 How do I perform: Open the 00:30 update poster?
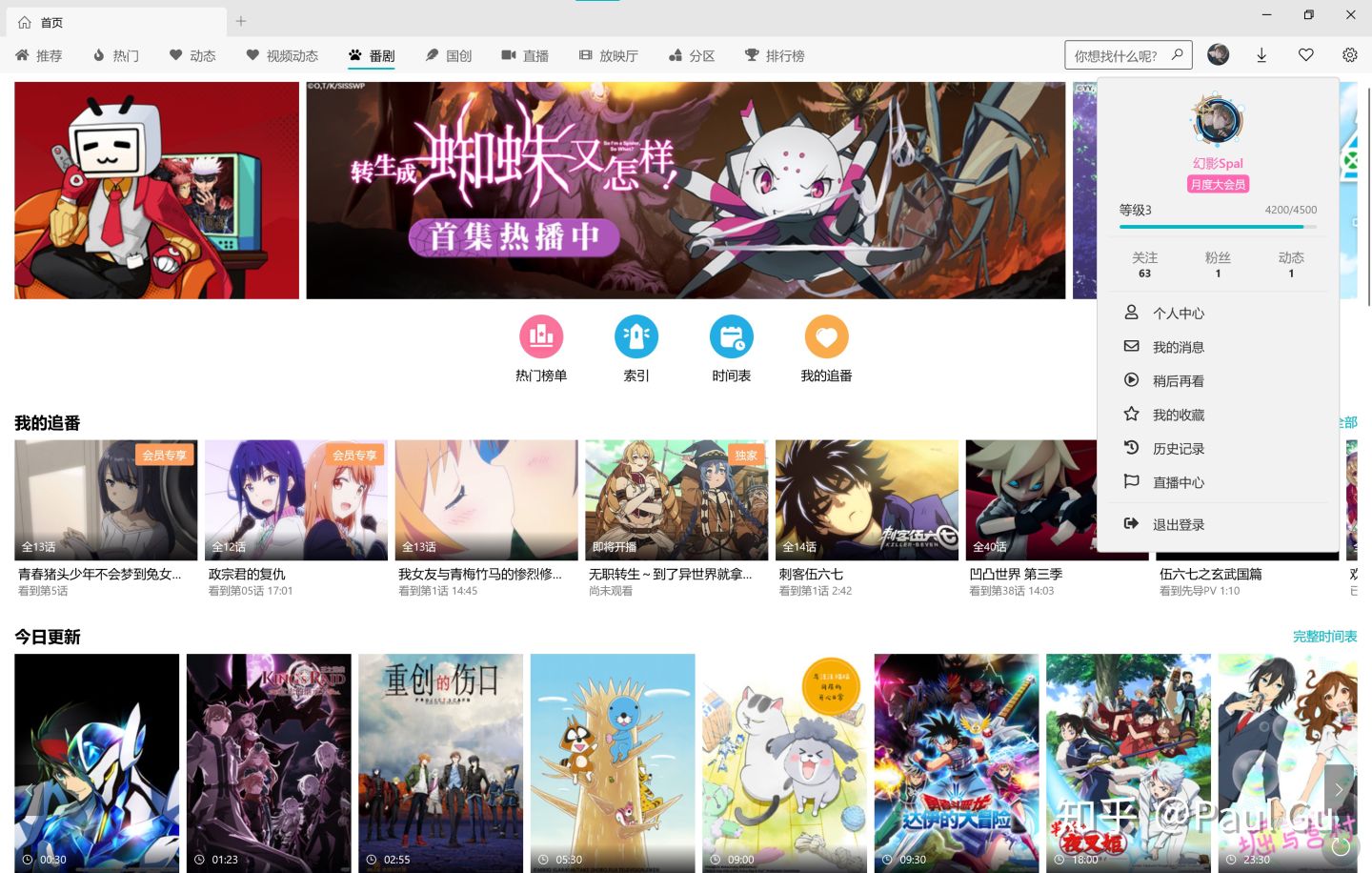coord(96,762)
